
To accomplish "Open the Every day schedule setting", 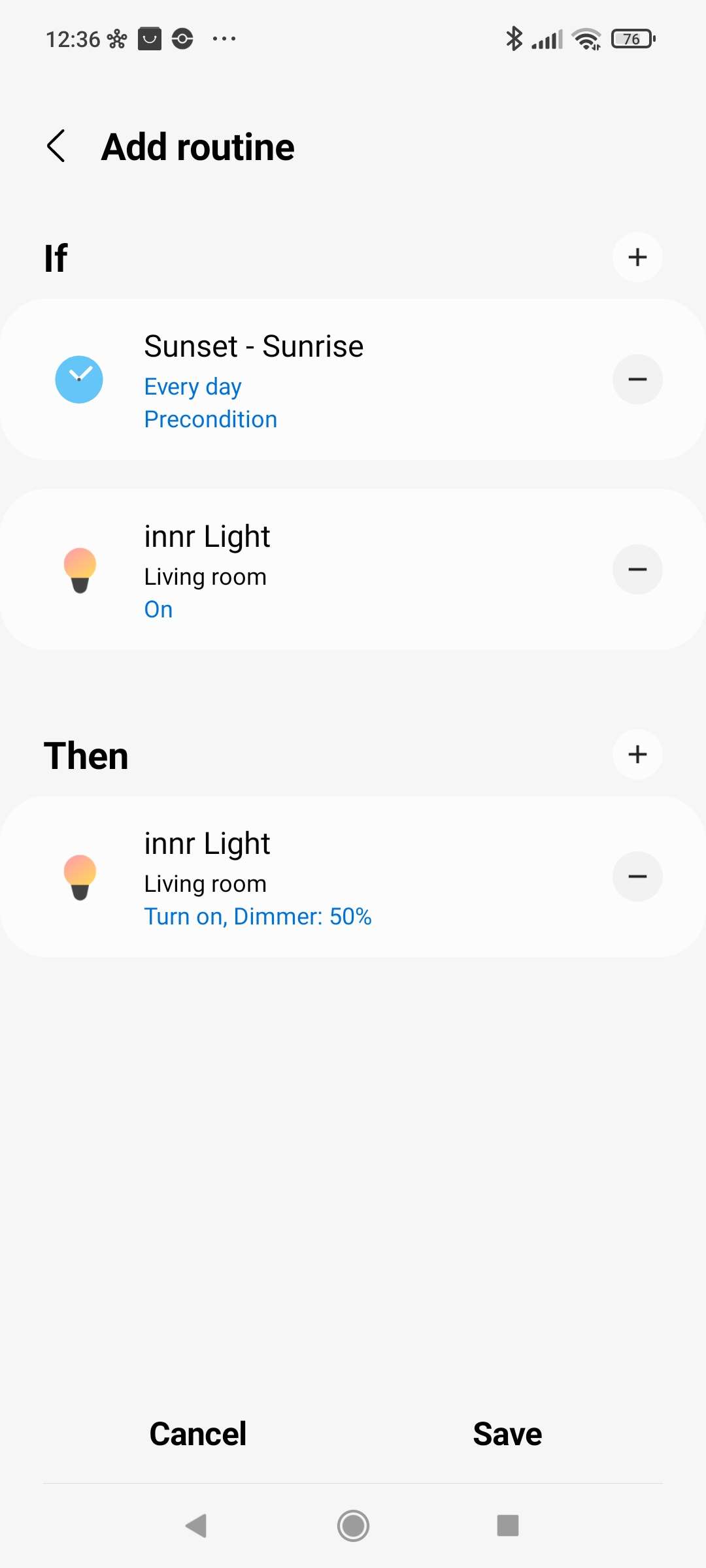I will point(193,387).
